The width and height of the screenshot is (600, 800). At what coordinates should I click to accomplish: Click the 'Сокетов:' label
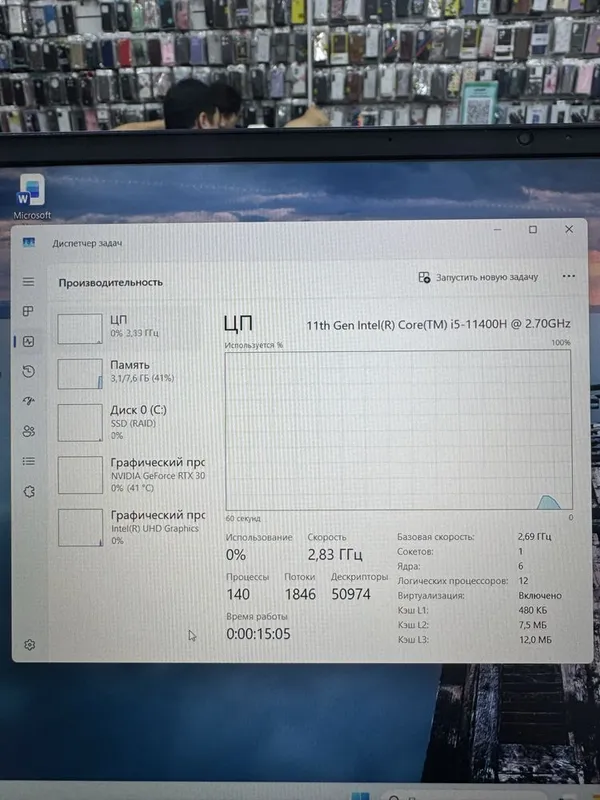pos(415,552)
